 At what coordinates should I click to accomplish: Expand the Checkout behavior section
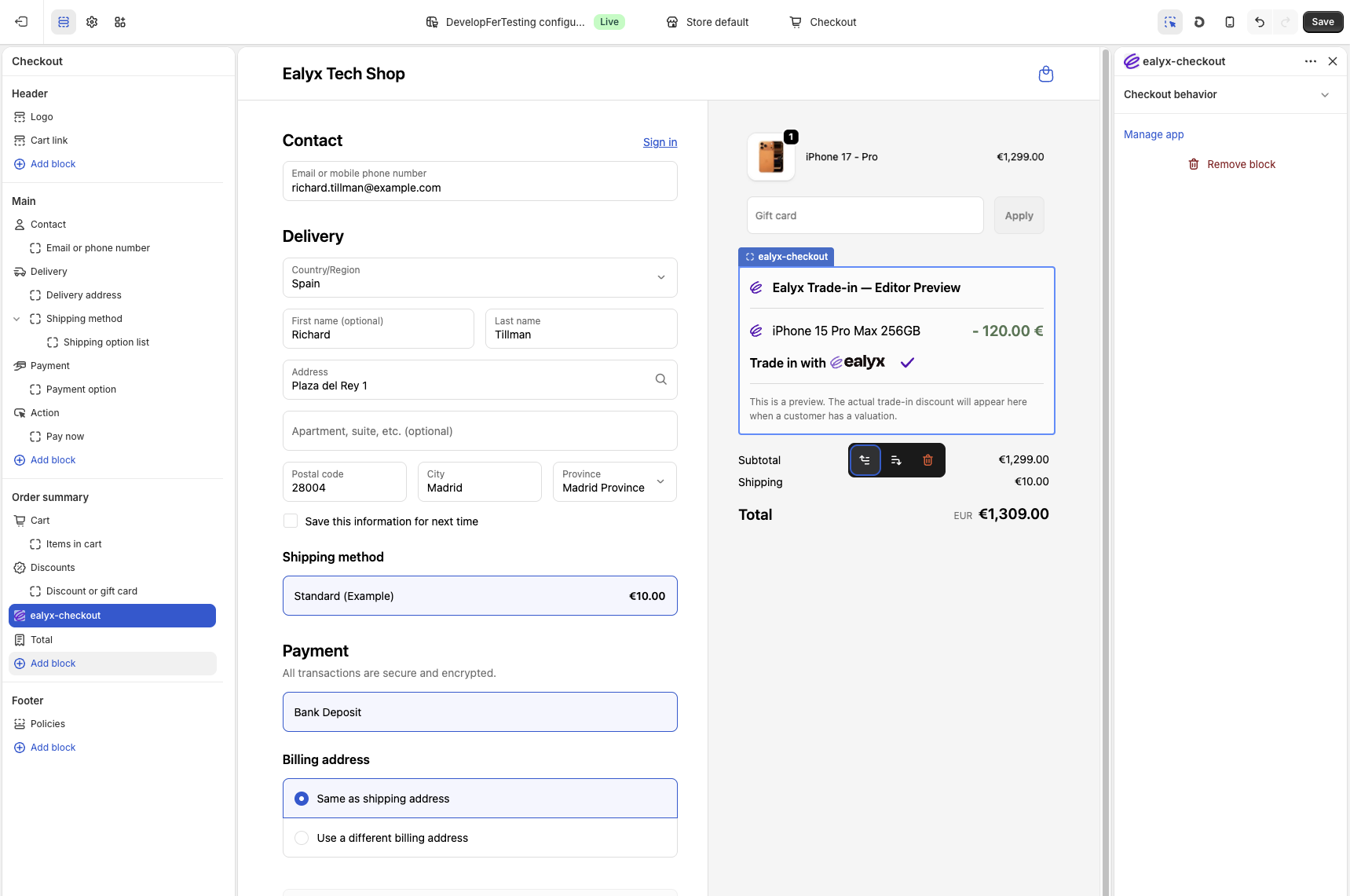pyautogui.click(x=1230, y=94)
